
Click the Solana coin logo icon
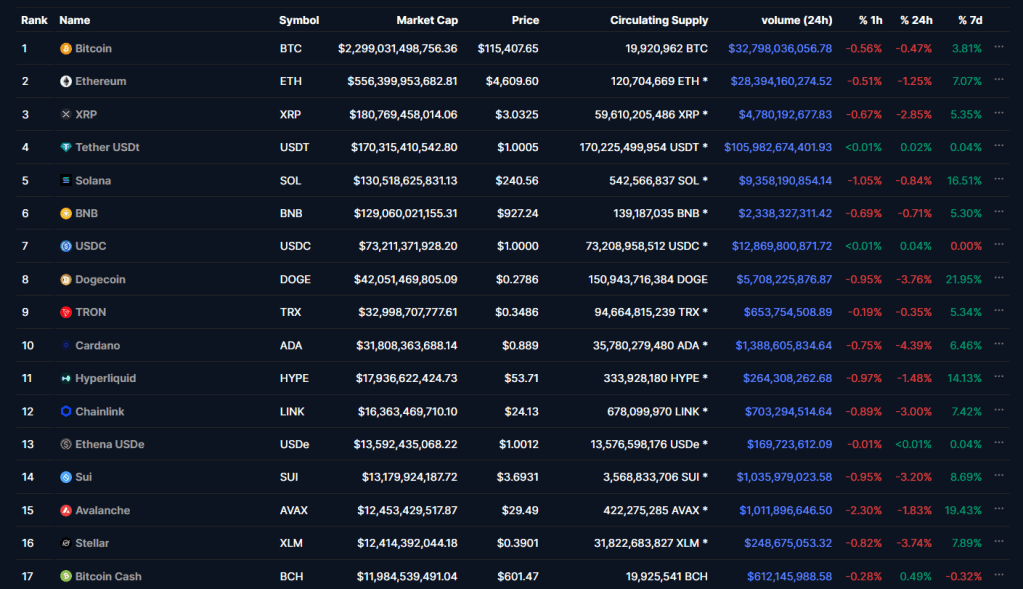66,181
